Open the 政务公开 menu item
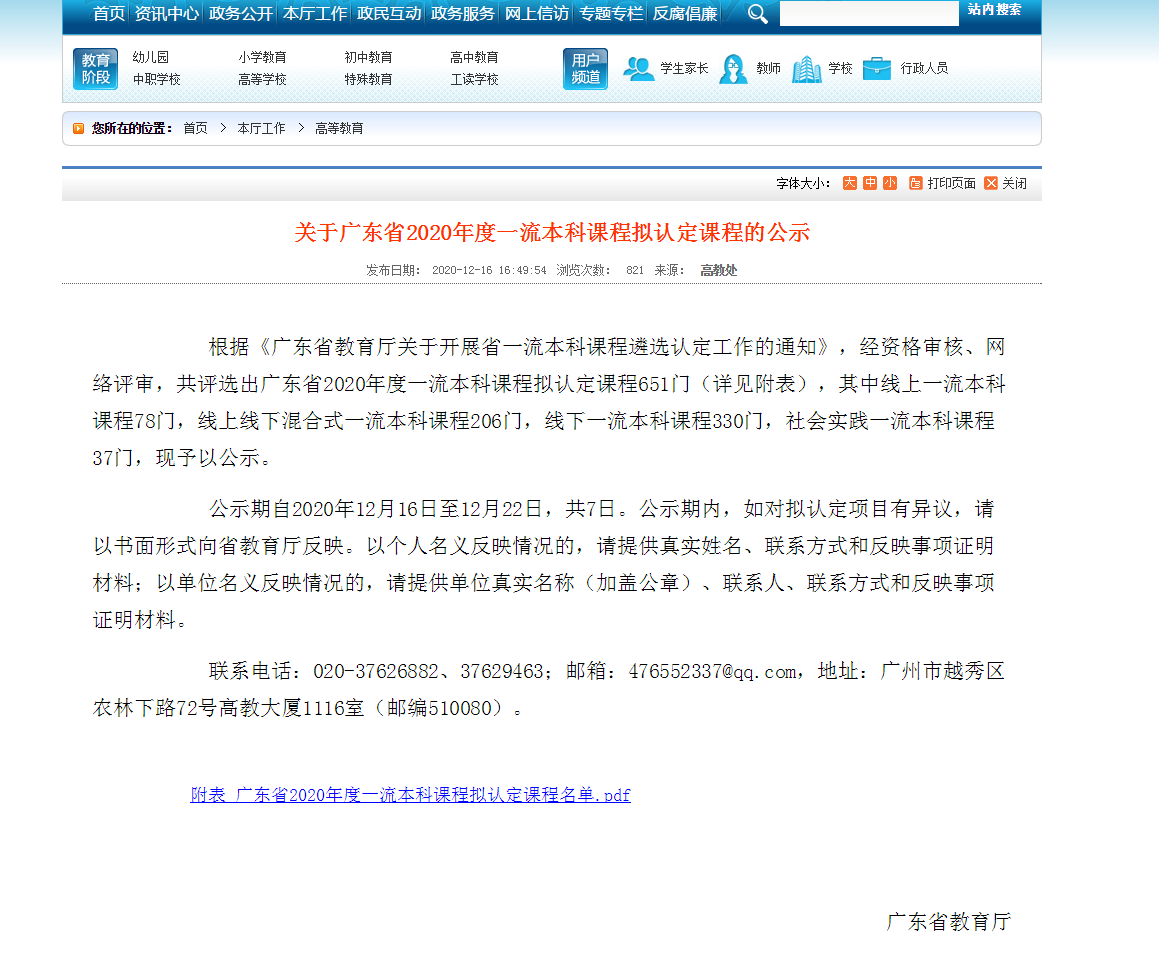The height and width of the screenshot is (964, 1159). [x=240, y=14]
